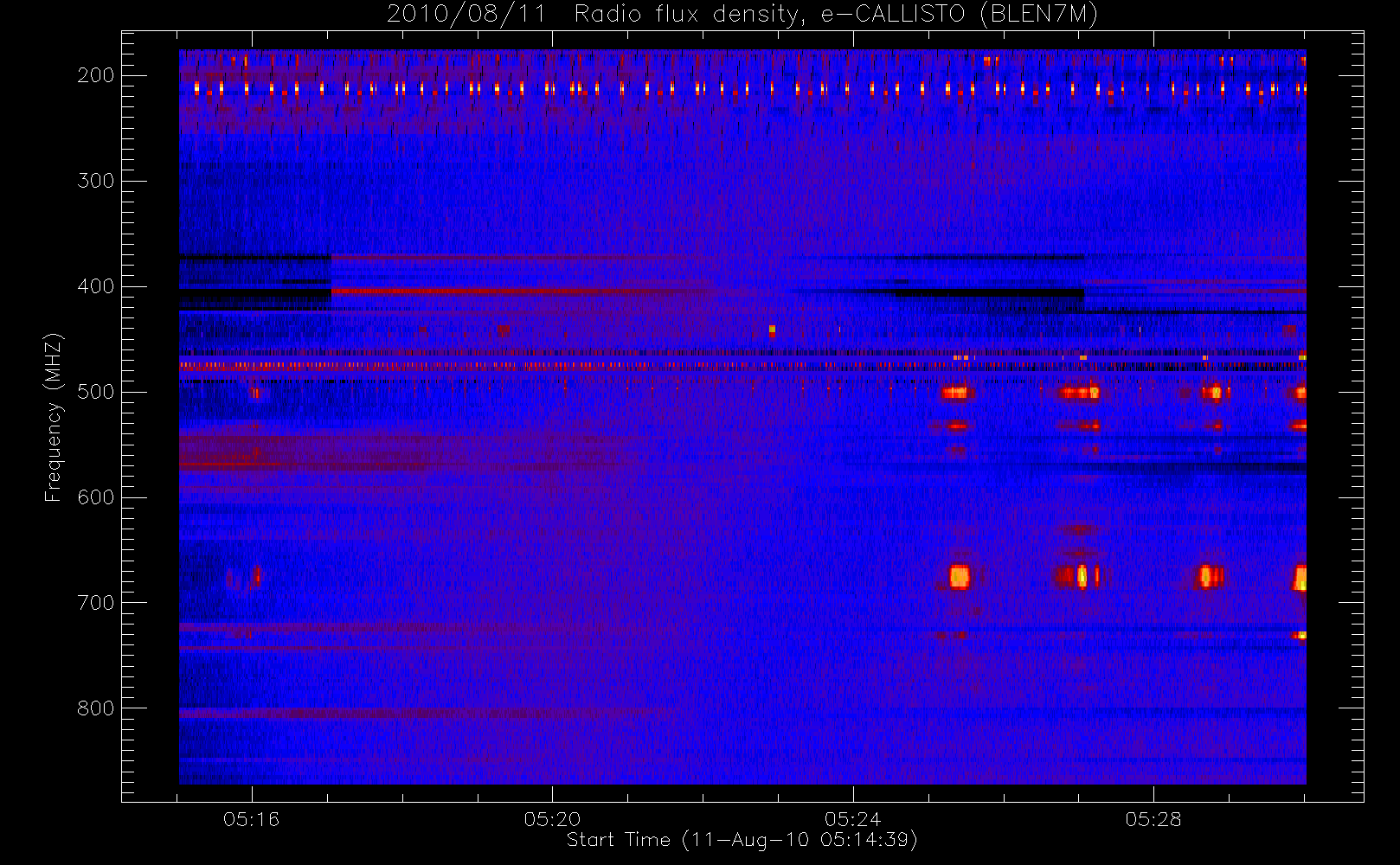Click the 700 frequency tick label
The image size is (1400, 865).
[x=96, y=603]
